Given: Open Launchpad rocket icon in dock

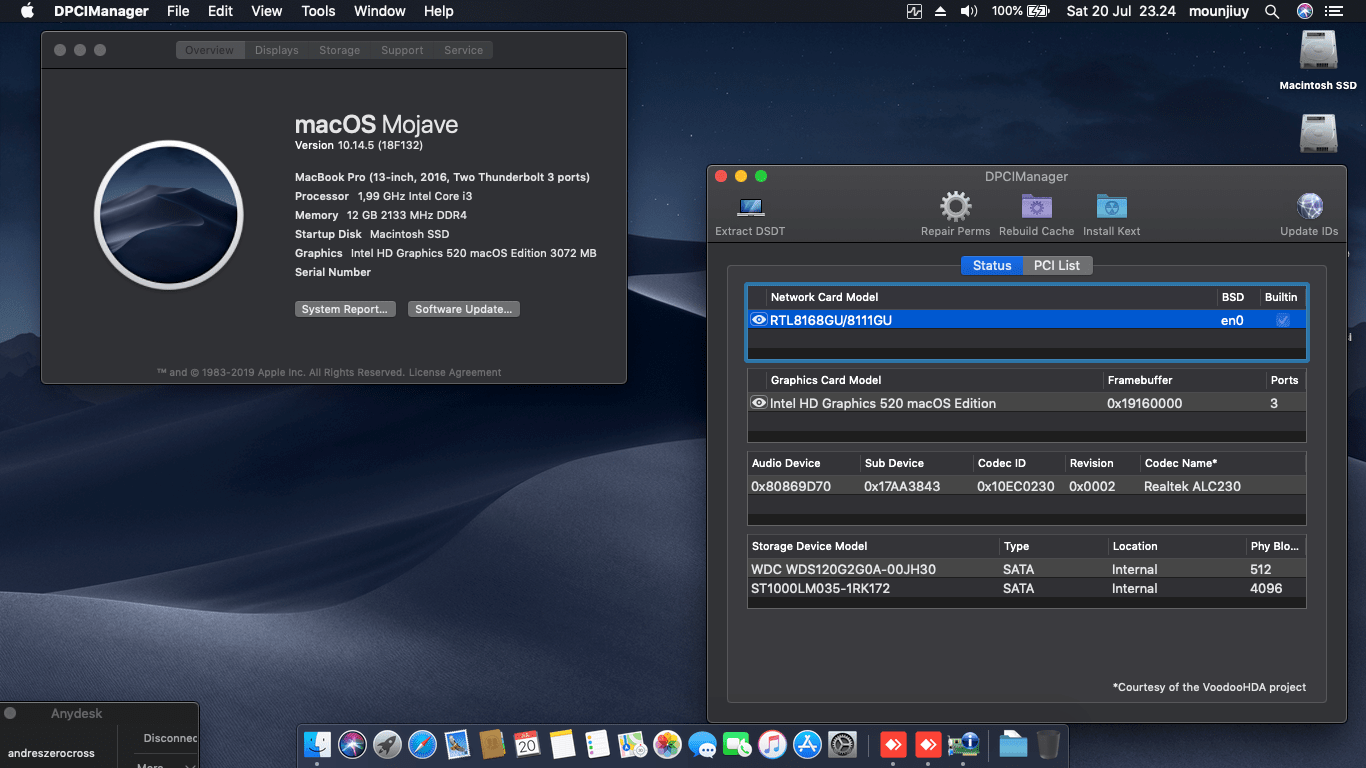Looking at the screenshot, I should pos(387,744).
